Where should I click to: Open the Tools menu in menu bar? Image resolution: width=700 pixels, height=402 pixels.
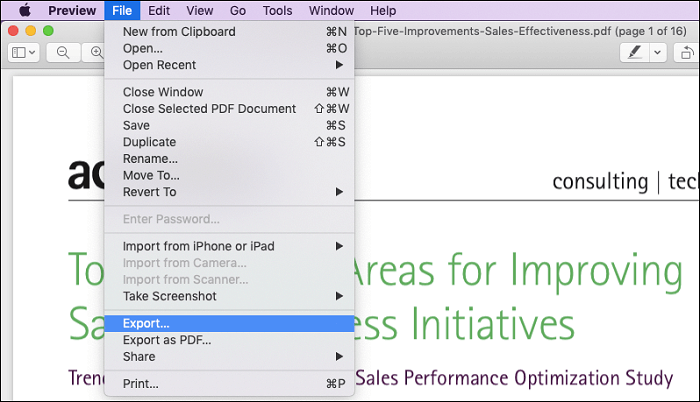(277, 11)
